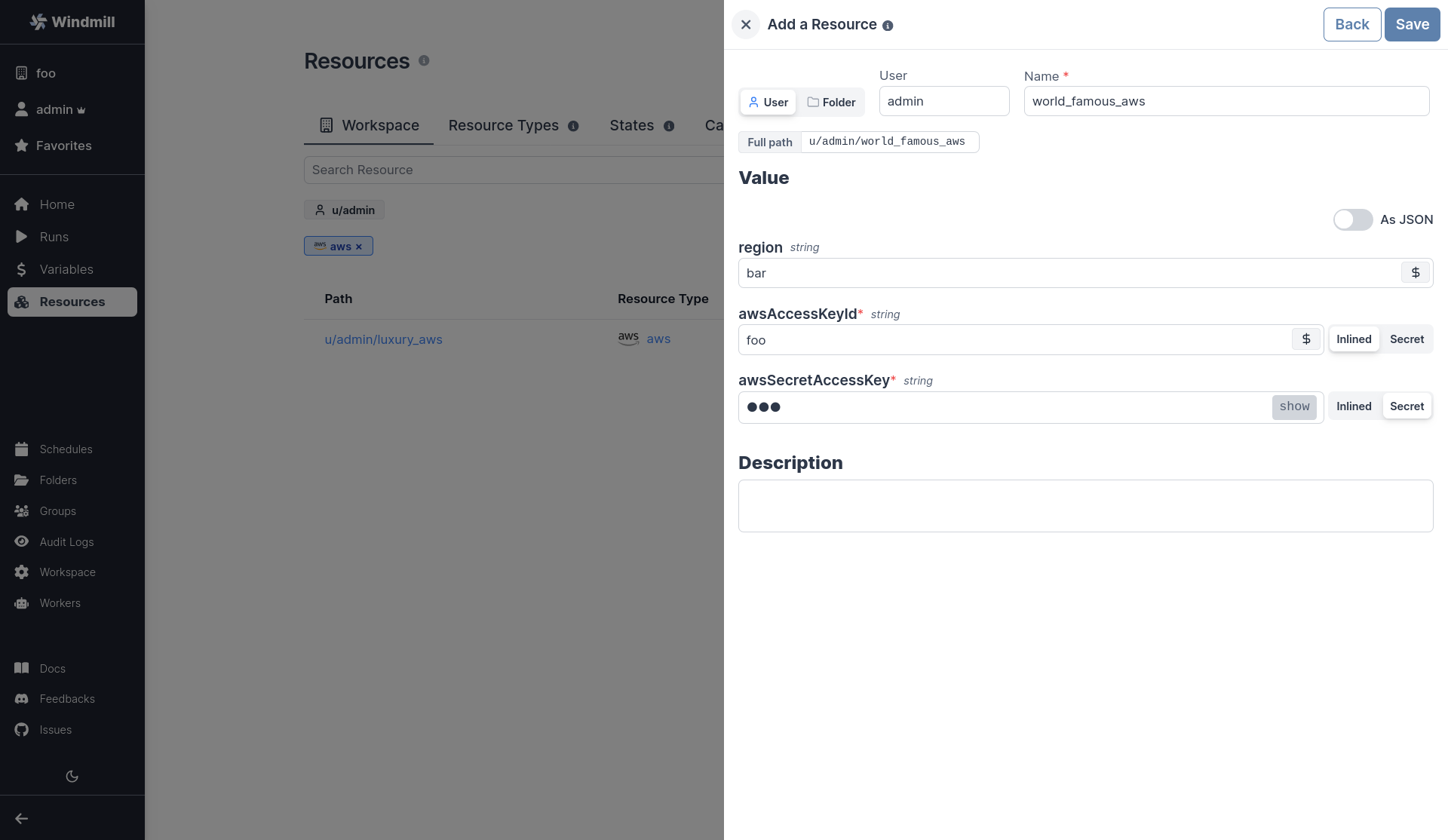
Task: Enable the As JSON toggle
Action: click(x=1352, y=219)
